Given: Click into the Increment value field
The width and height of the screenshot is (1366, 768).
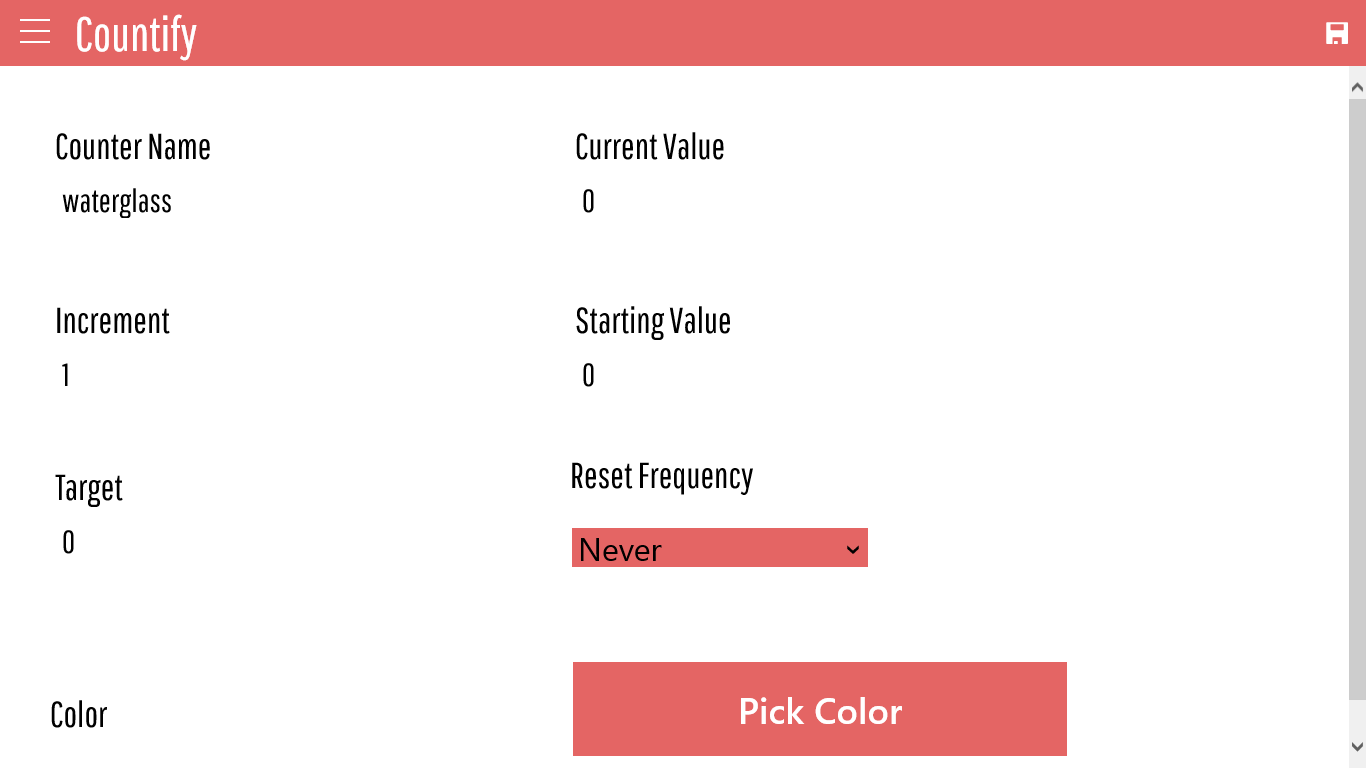Looking at the screenshot, I should tap(200, 376).
